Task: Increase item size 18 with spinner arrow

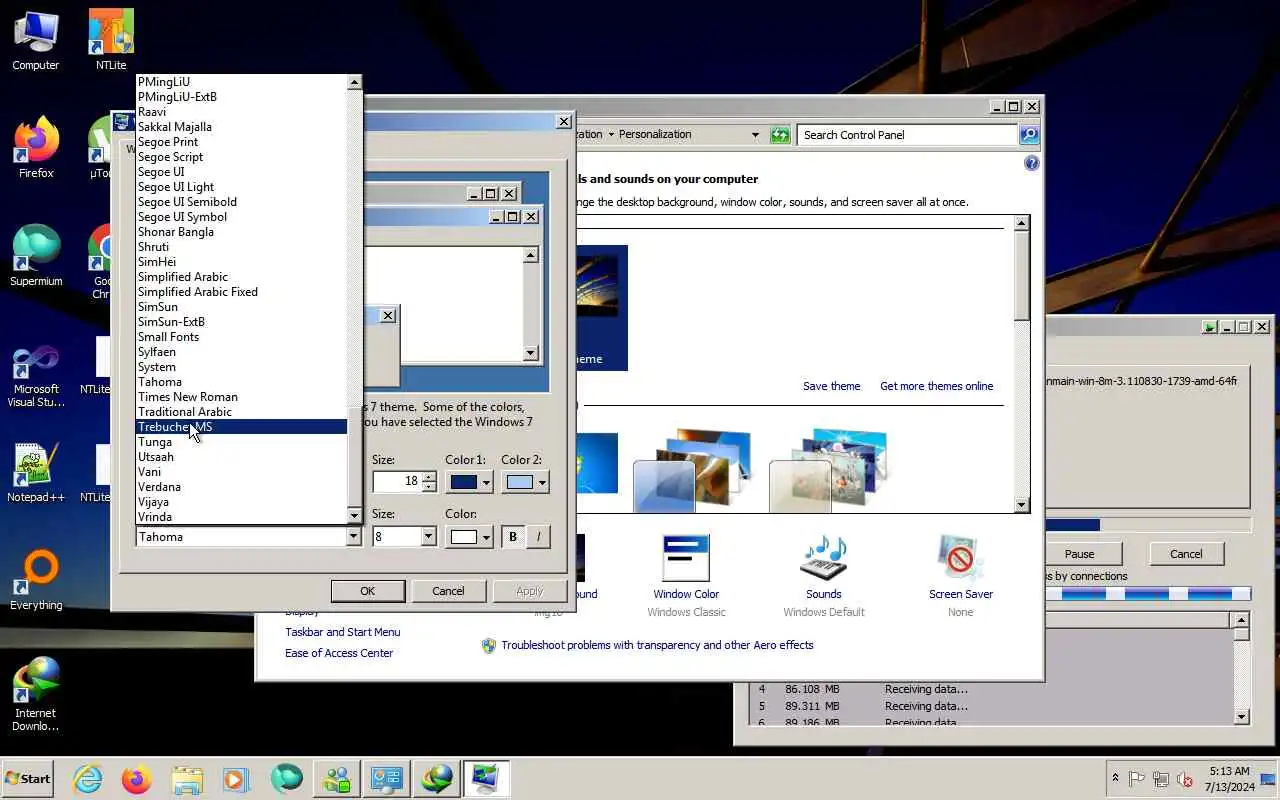Action: pyautogui.click(x=429, y=477)
